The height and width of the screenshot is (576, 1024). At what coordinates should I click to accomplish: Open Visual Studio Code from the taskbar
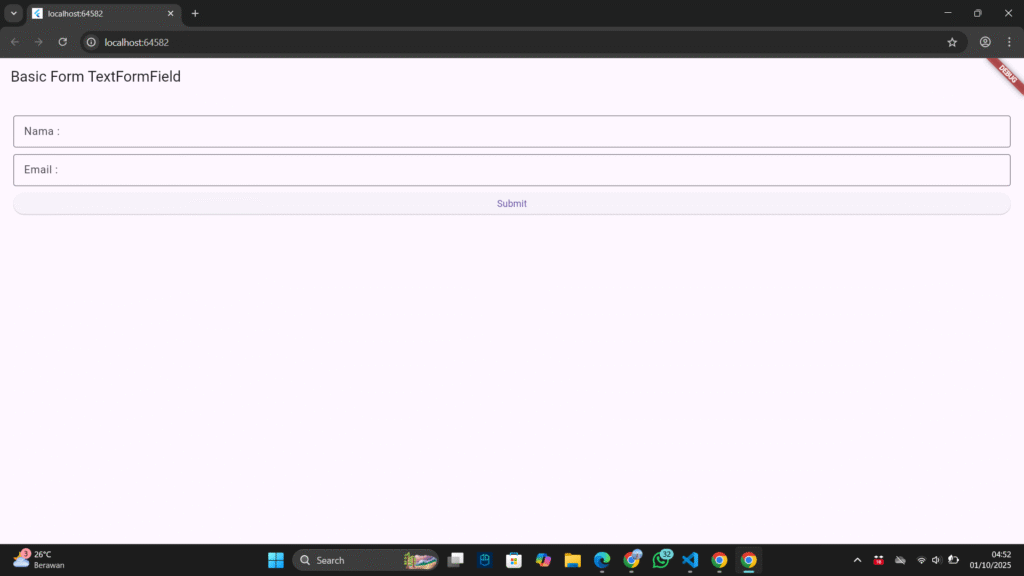[x=689, y=560]
